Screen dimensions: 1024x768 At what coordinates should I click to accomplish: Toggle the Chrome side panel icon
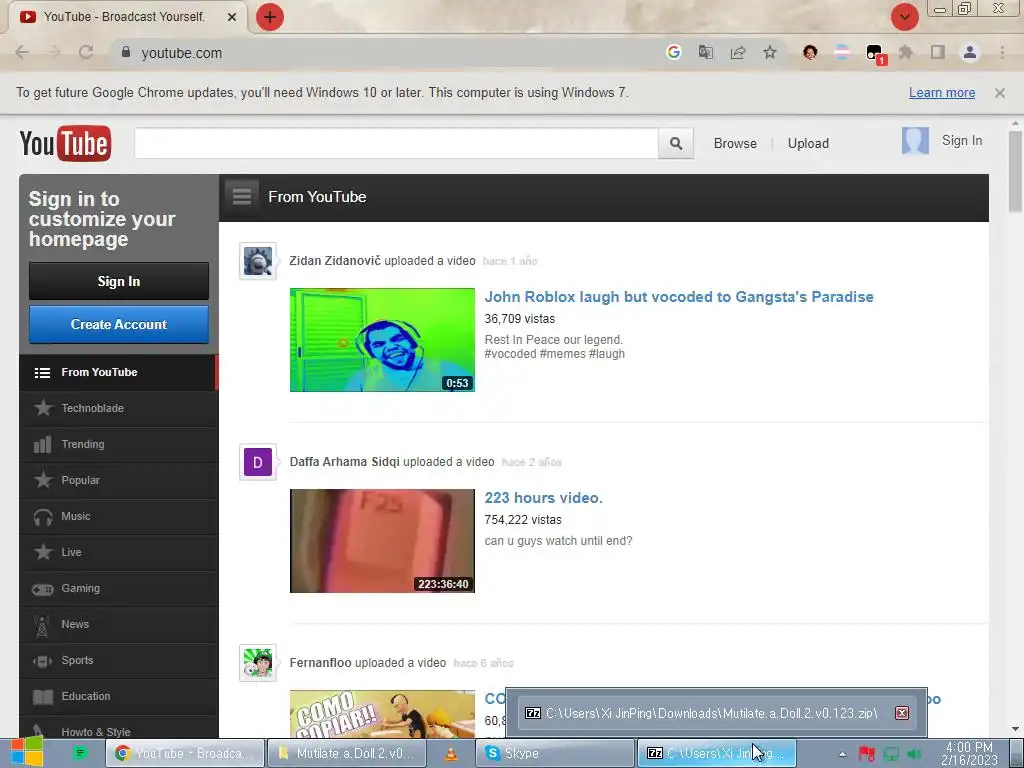(x=938, y=52)
